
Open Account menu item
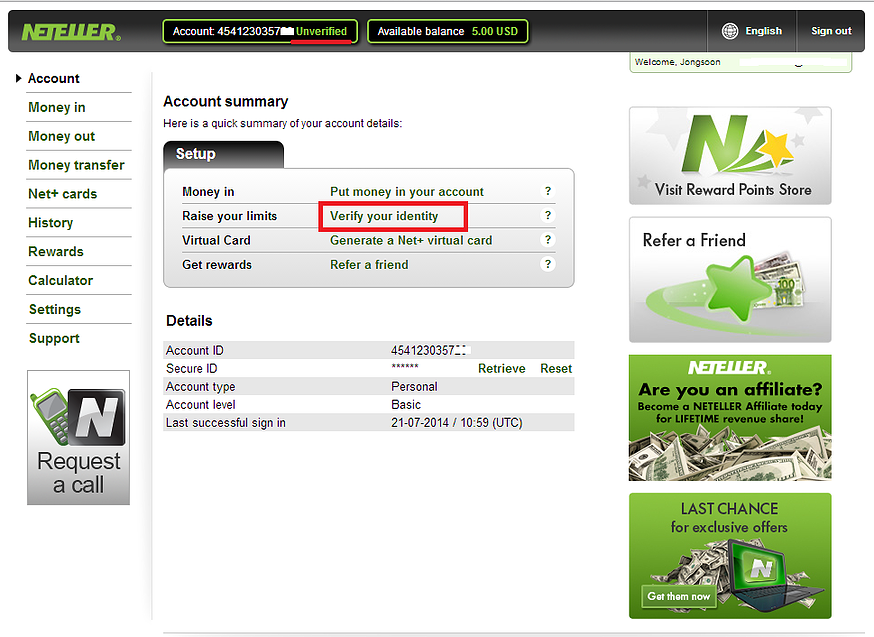[x=54, y=79]
